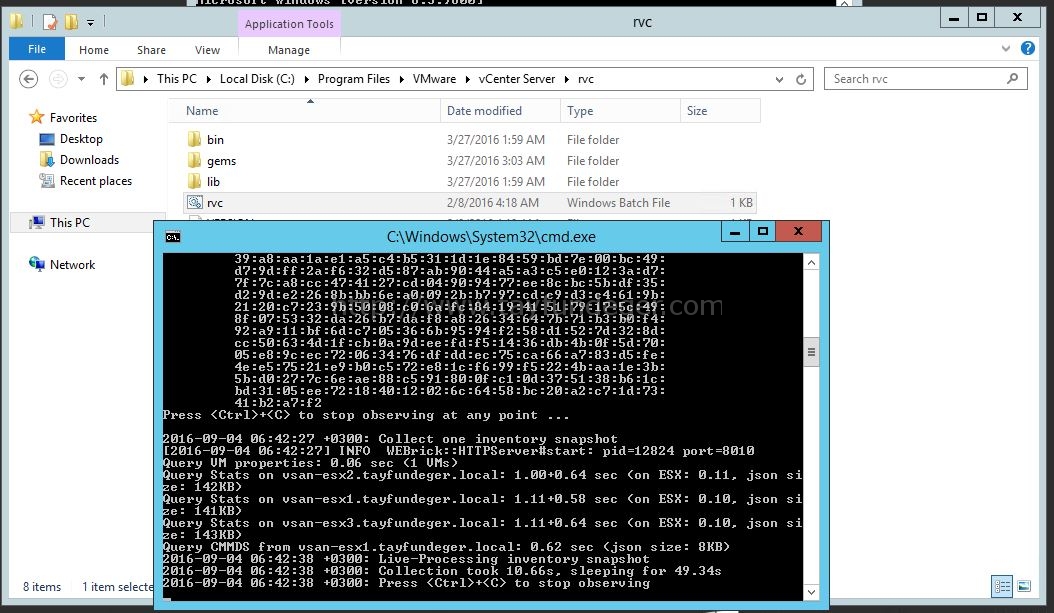Sort by the Name column header
The height and width of the screenshot is (613, 1054).
305,111
